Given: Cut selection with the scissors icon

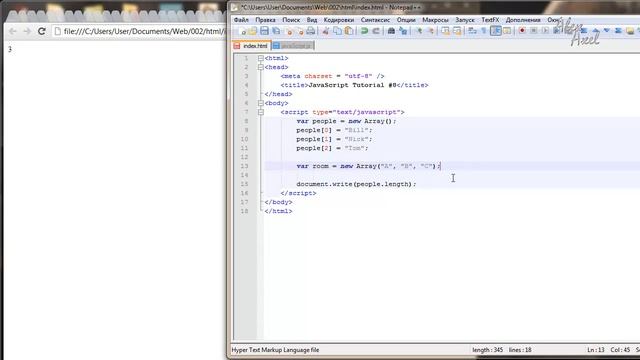Looking at the screenshot, I should pyautogui.click(x=326, y=31).
